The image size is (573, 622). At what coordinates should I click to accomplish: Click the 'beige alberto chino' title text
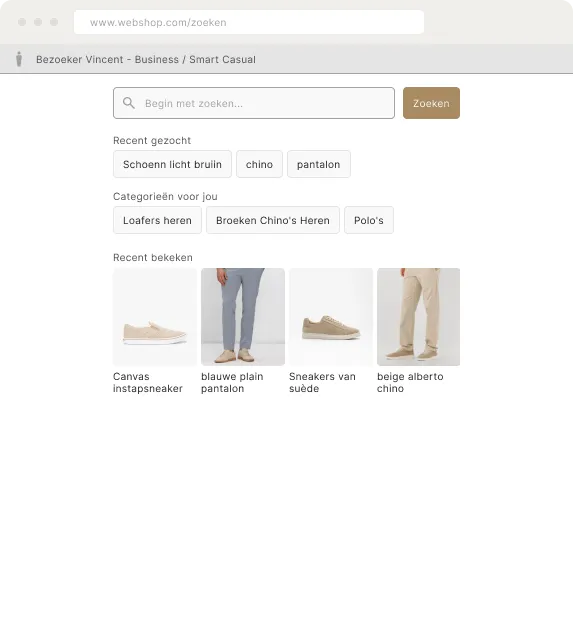pyautogui.click(x=410, y=382)
